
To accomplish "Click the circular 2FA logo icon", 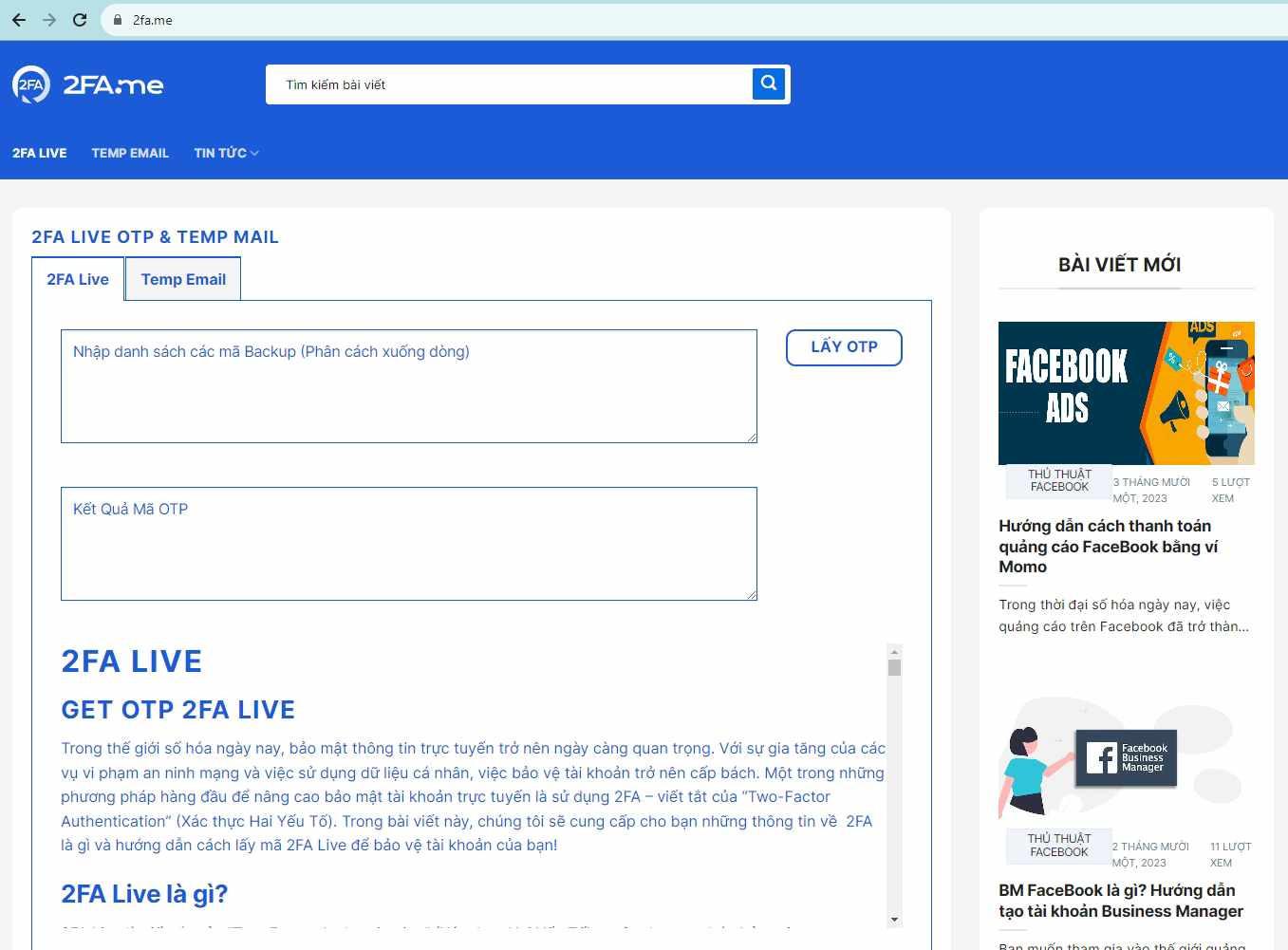I will [29, 84].
